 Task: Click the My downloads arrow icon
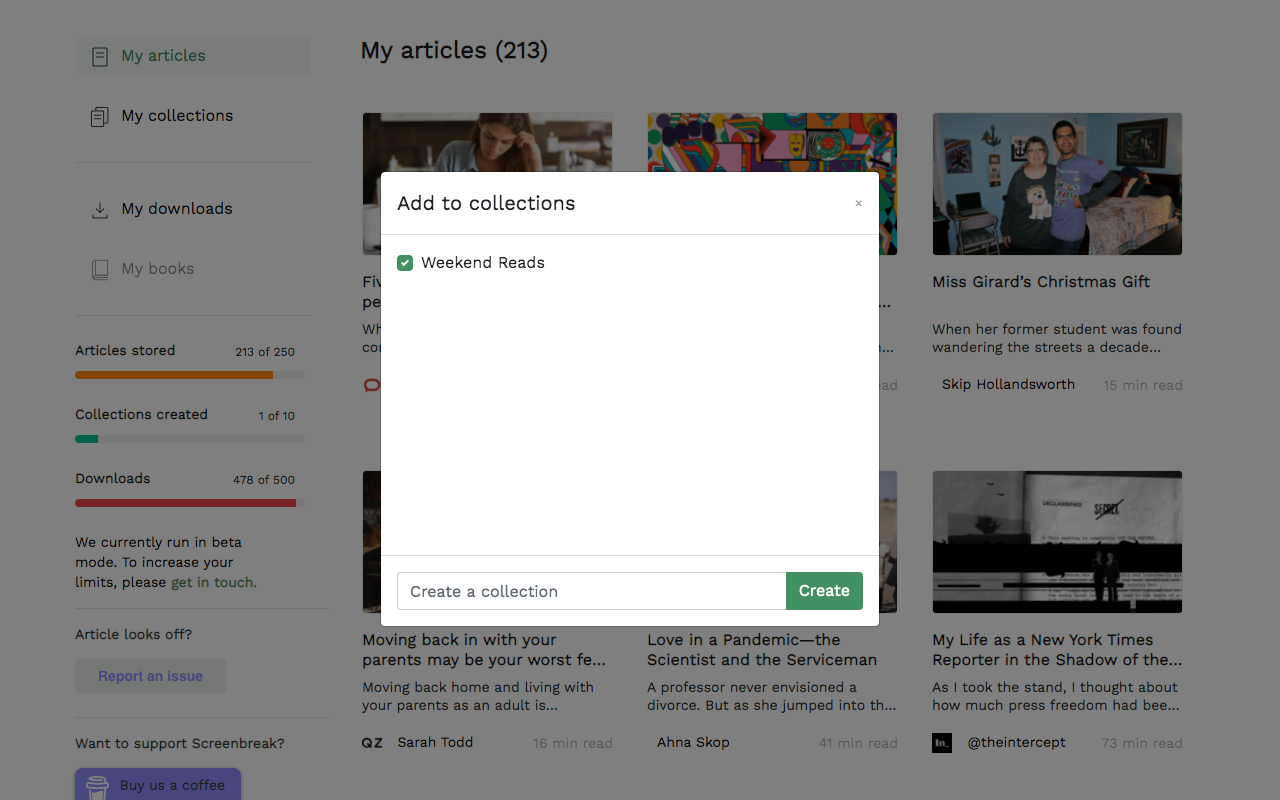point(100,210)
